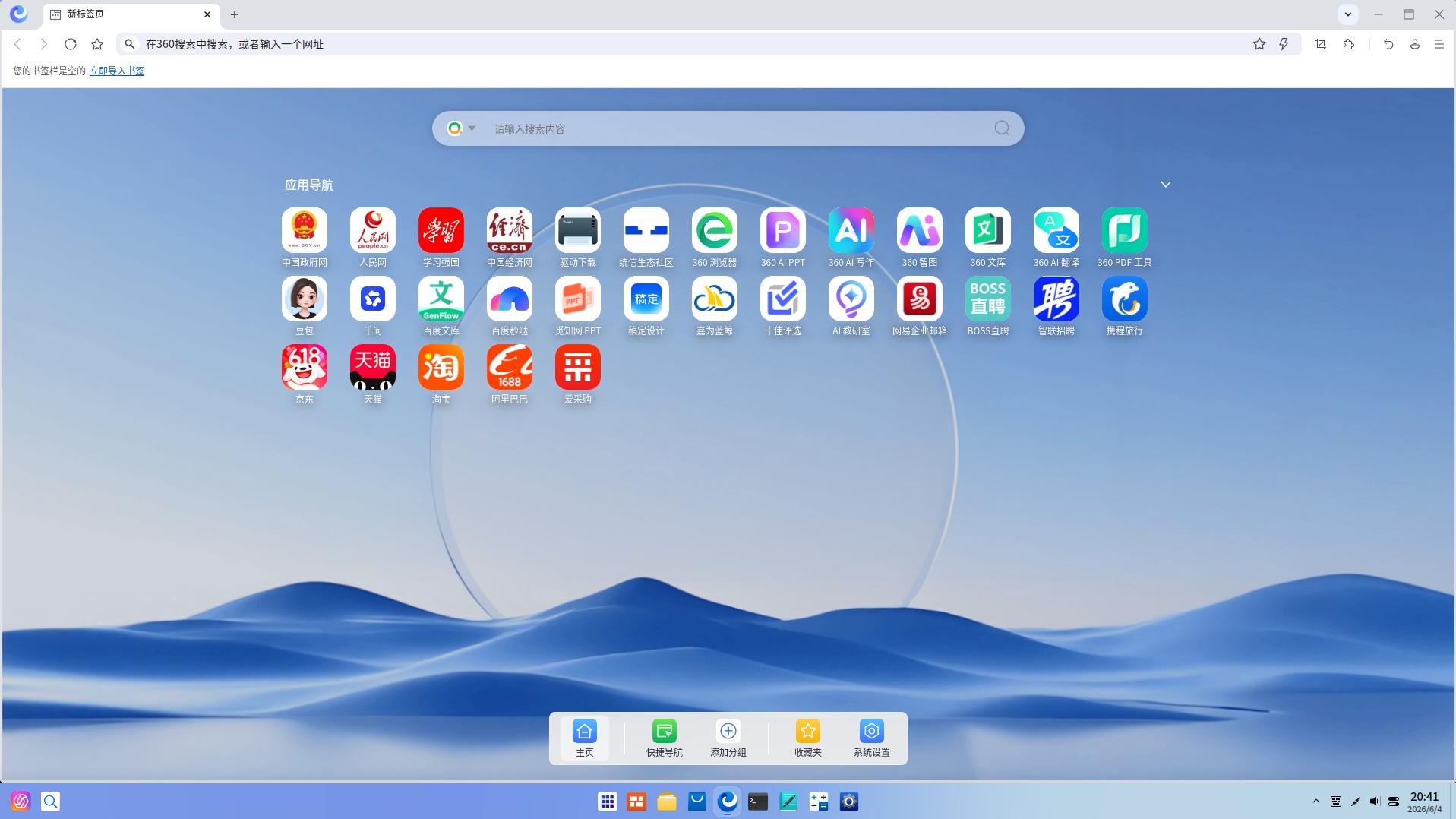Switch to 快捷导航 in bottom dock
The image size is (1456, 819).
665,738
